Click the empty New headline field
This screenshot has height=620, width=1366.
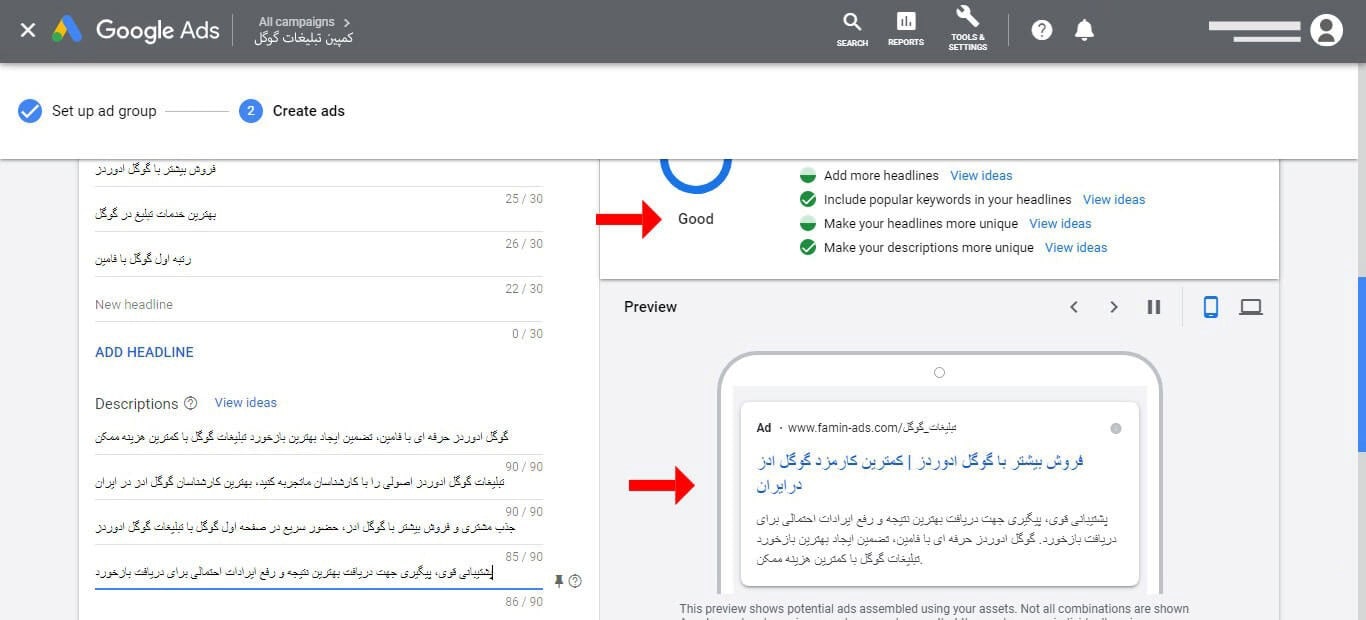(319, 304)
